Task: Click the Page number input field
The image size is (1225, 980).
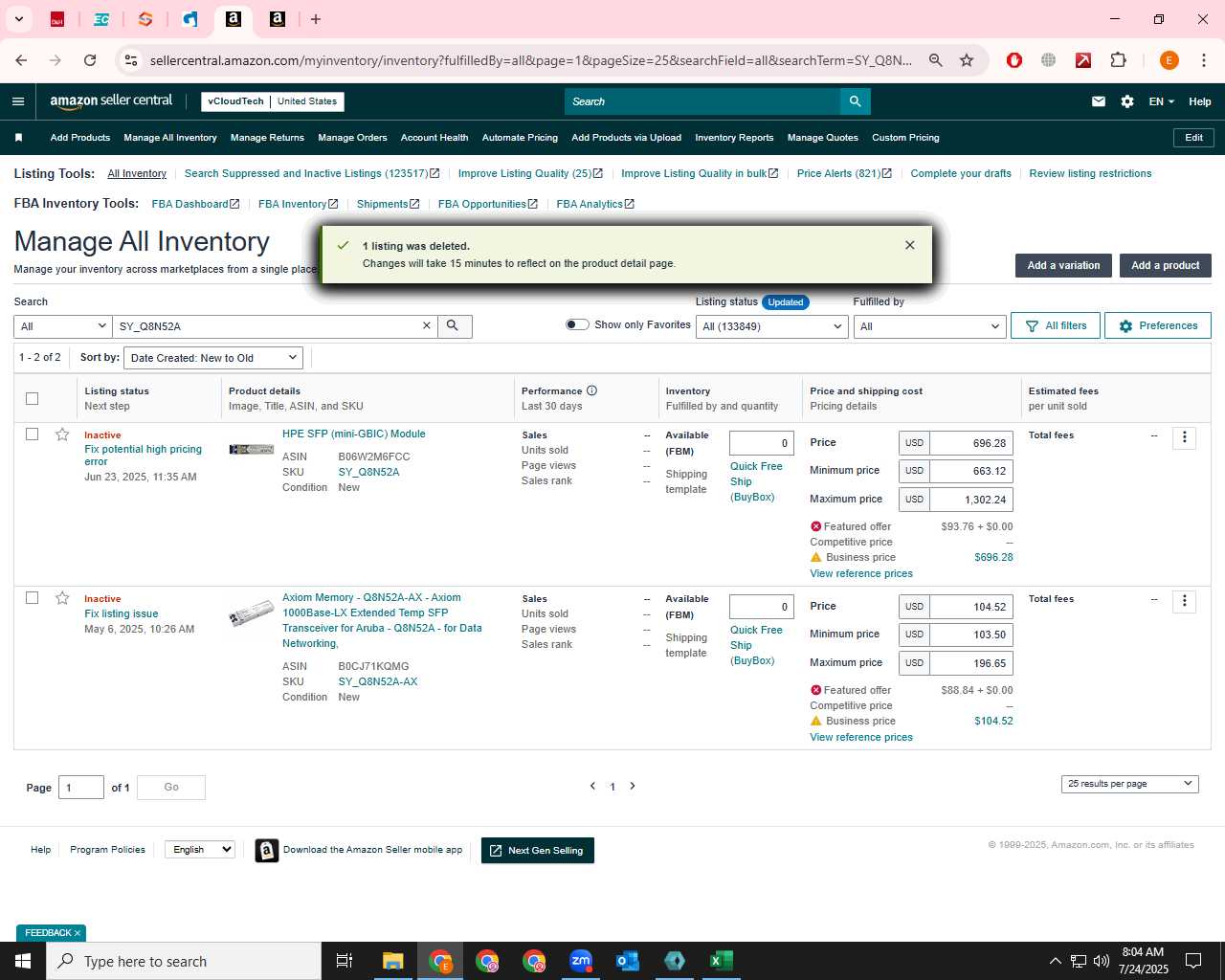Action: 81,788
